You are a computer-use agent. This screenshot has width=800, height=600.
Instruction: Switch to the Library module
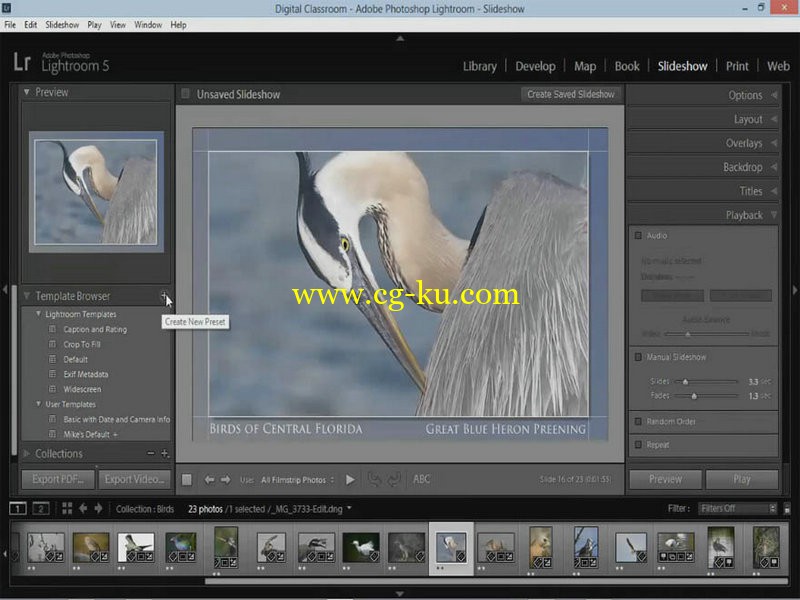480,66
